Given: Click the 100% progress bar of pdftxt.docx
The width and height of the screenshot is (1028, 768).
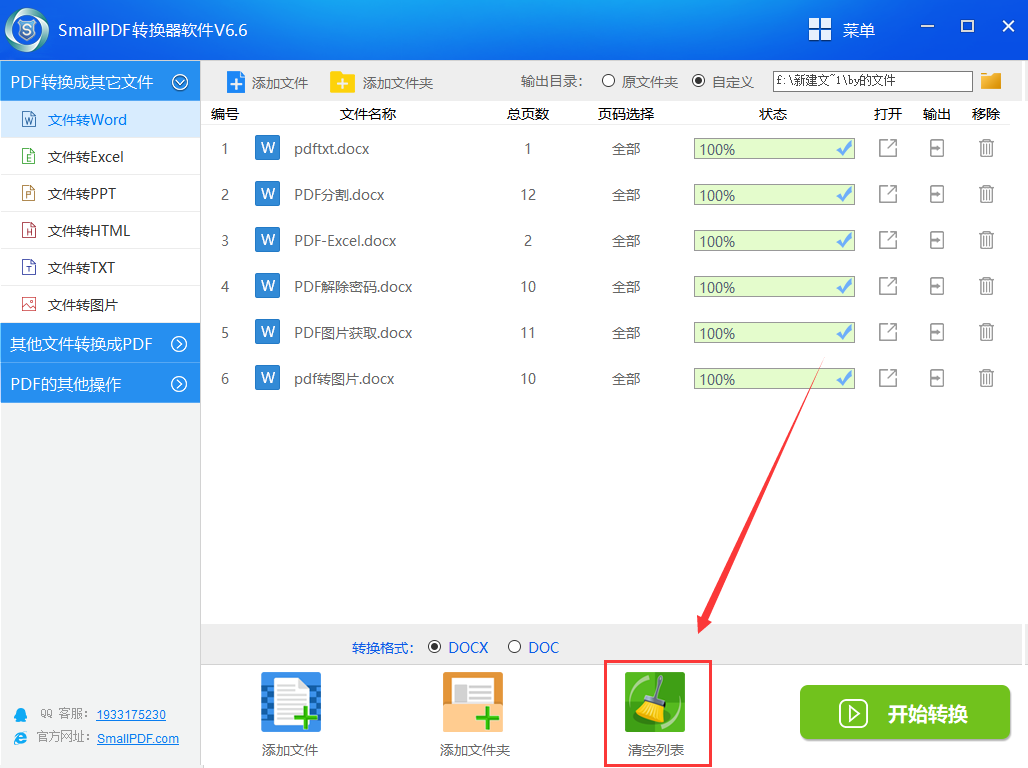Looking at the screenshot, I should click(774, 149).
